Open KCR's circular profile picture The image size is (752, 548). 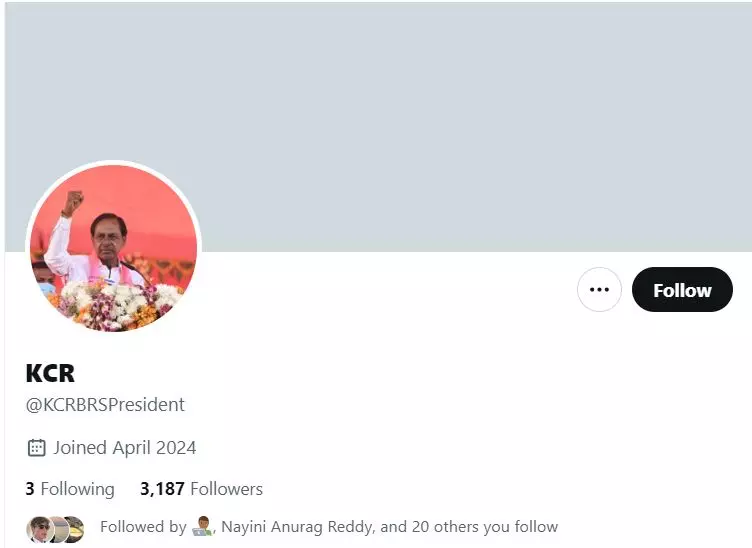tap(114, 248)
